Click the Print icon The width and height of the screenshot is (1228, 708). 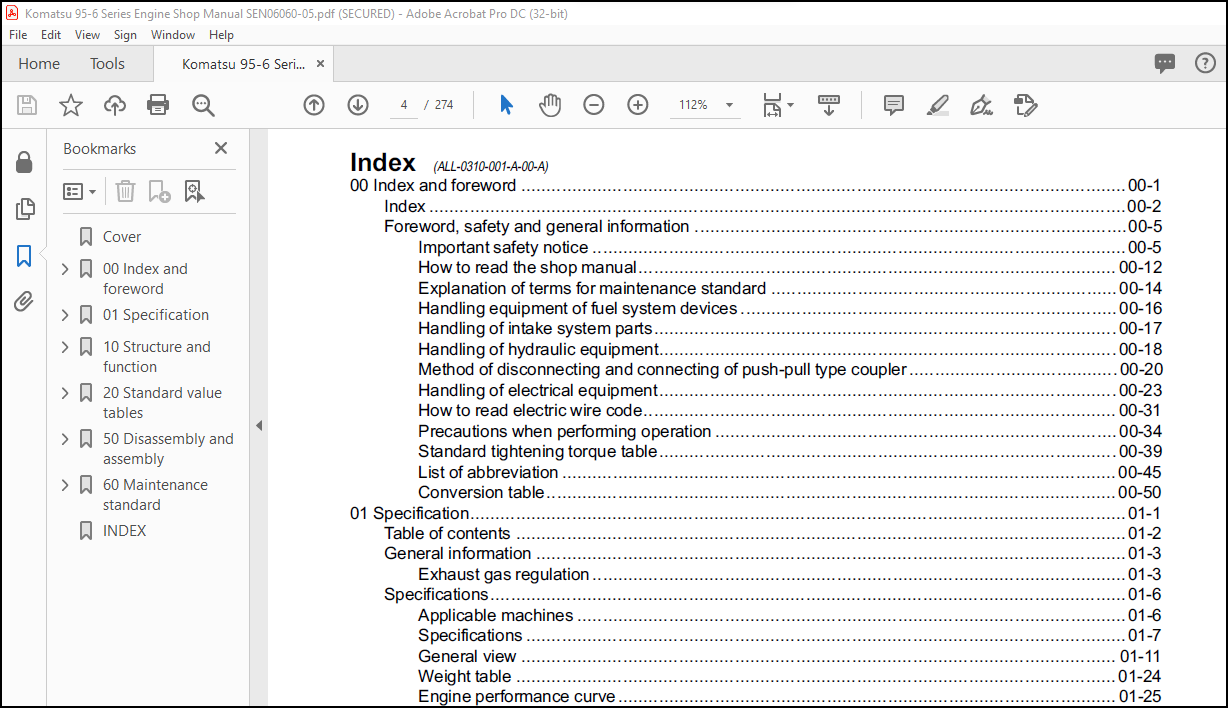[x=158, y=105]
